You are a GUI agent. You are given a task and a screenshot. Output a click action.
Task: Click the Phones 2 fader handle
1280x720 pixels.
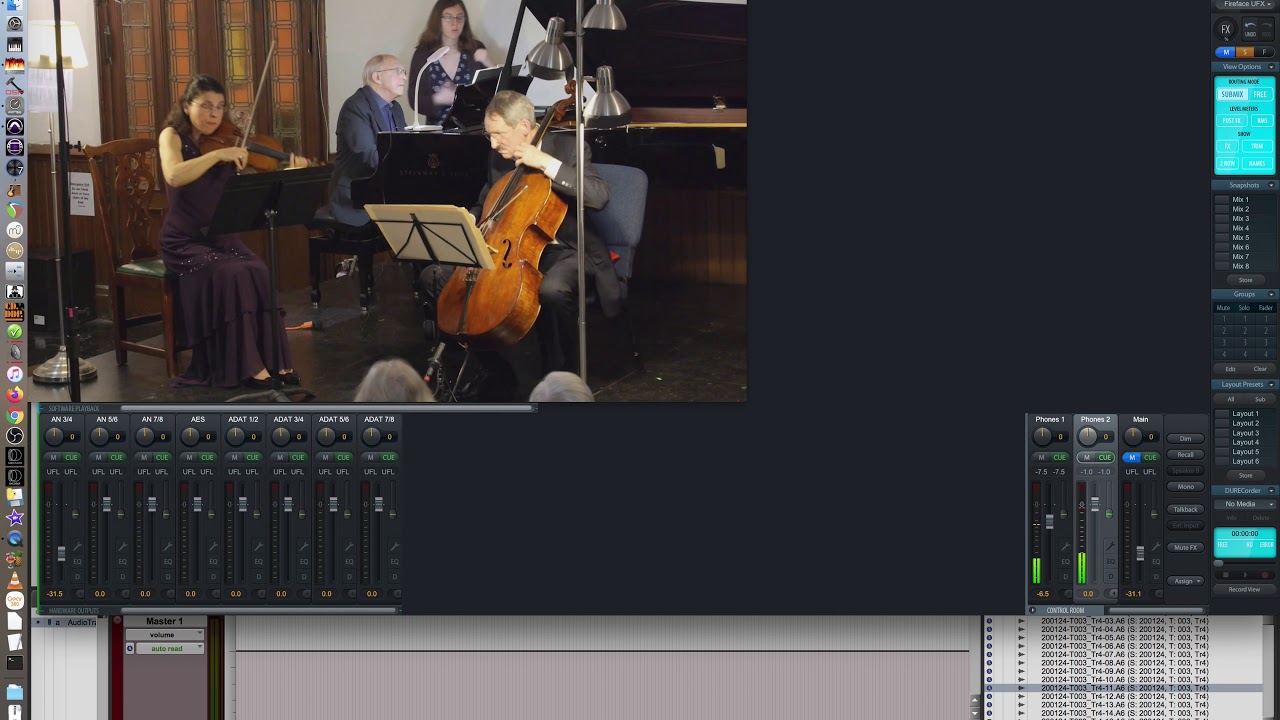point(1095,505)
